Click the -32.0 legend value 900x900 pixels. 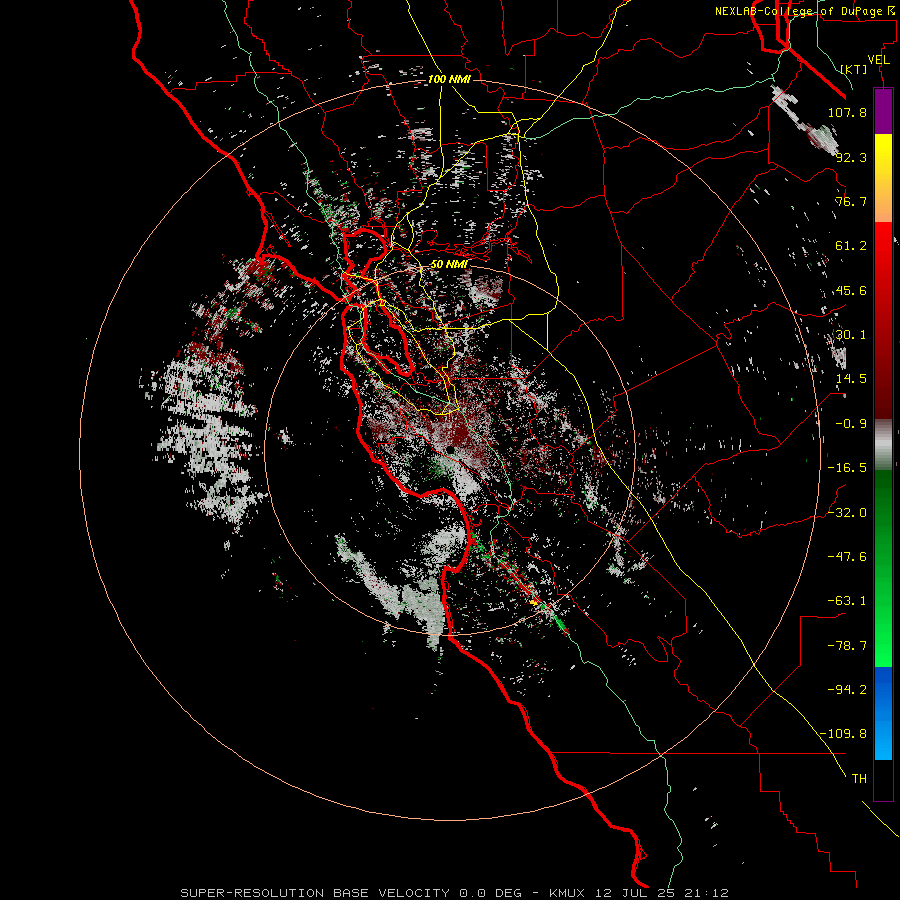pos(847,513)
